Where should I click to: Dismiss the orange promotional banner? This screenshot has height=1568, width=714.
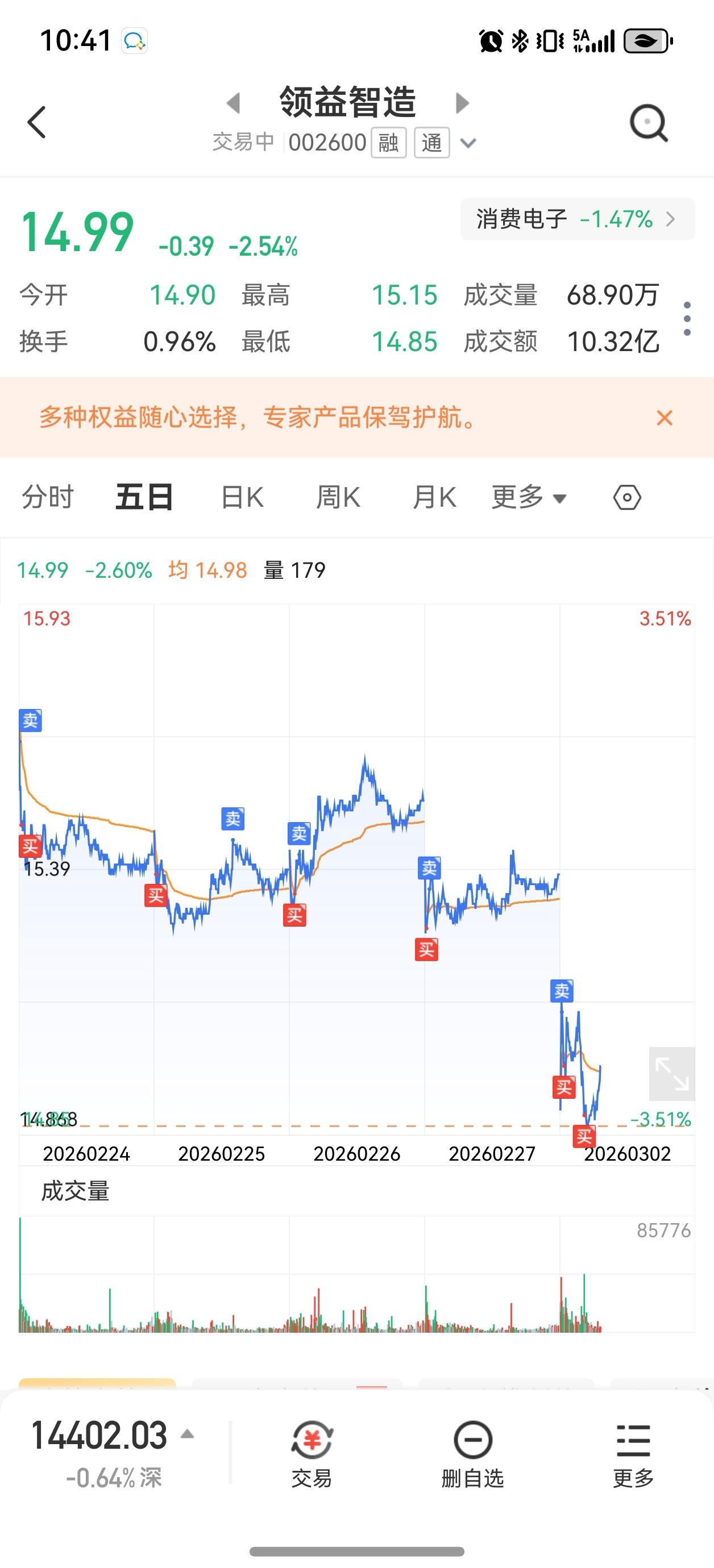click(665, 418)
